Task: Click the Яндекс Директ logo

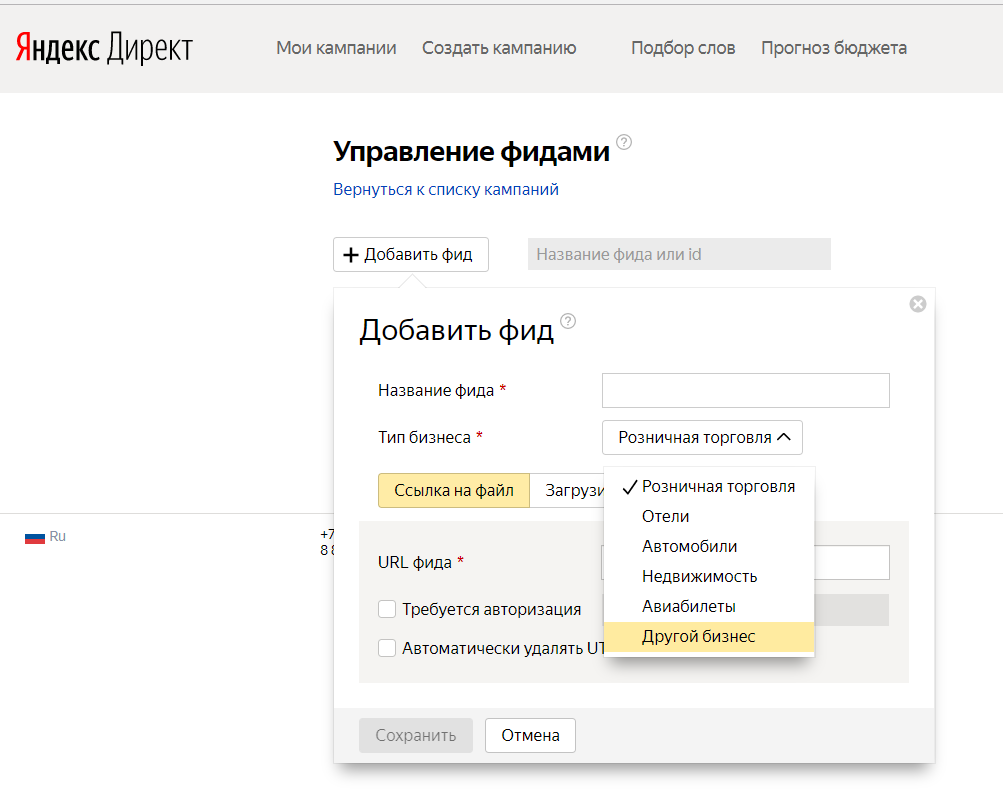Action: pyautogui.click(x=104, y=48)
